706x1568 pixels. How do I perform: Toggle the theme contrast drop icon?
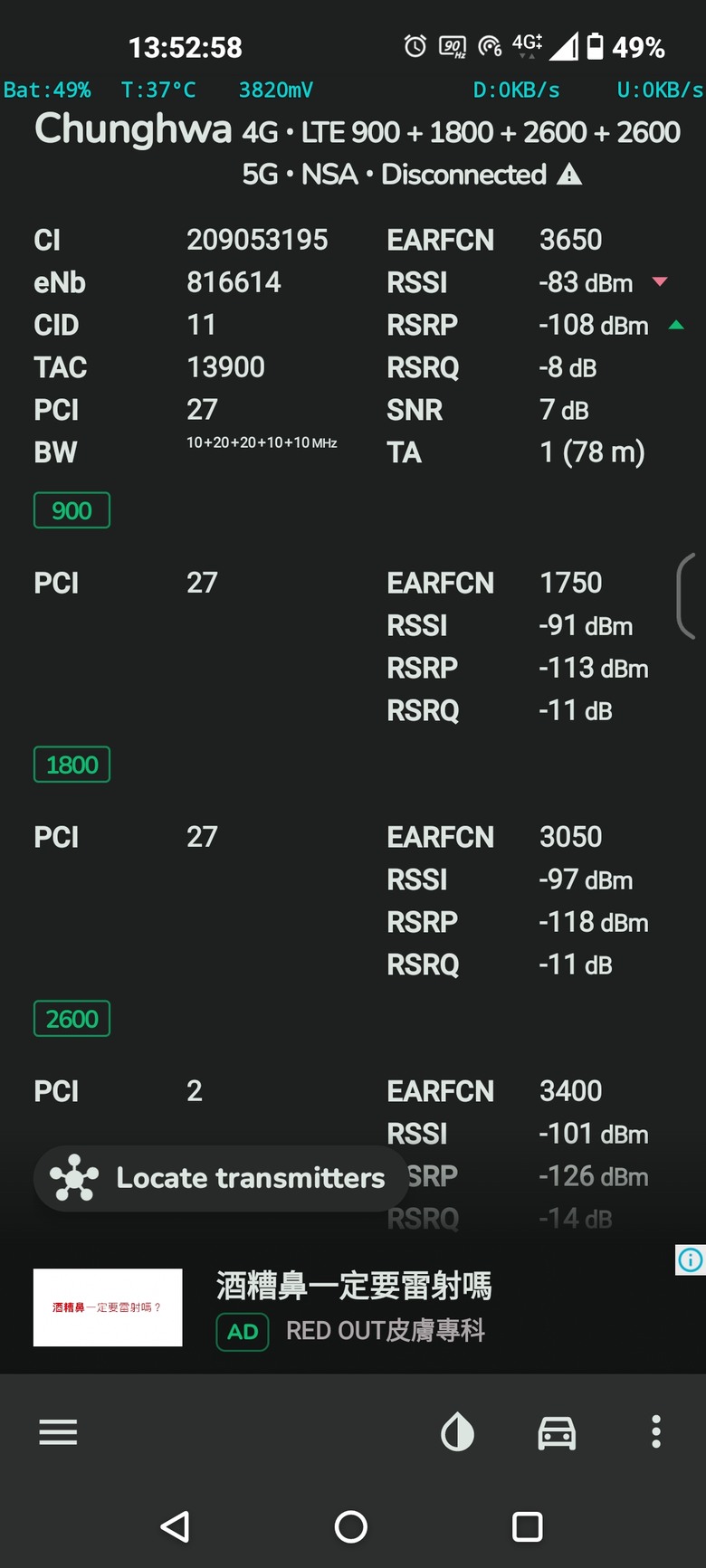click(x=457, y=1432)
